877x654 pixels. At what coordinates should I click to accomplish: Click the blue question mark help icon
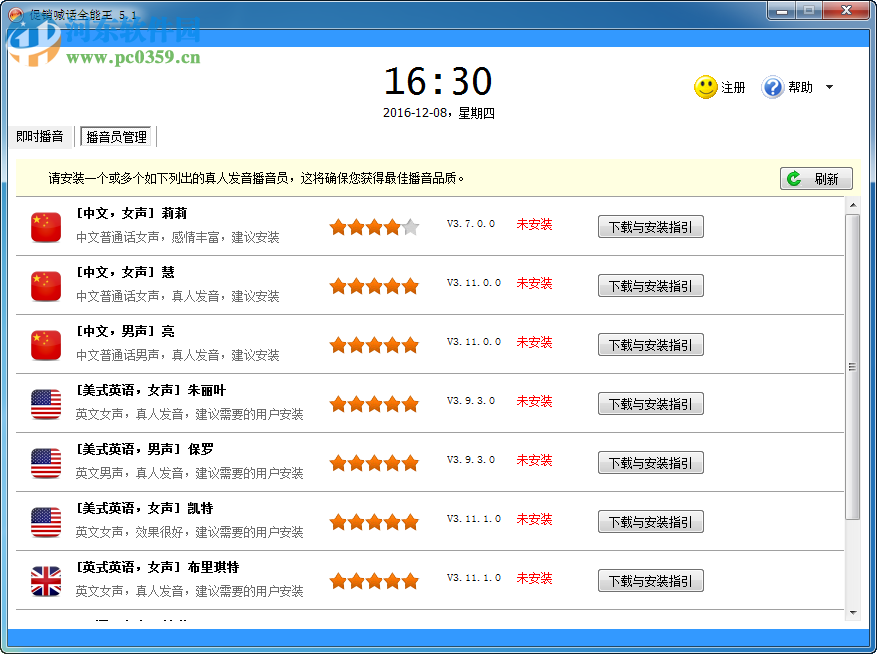point(772,87)
